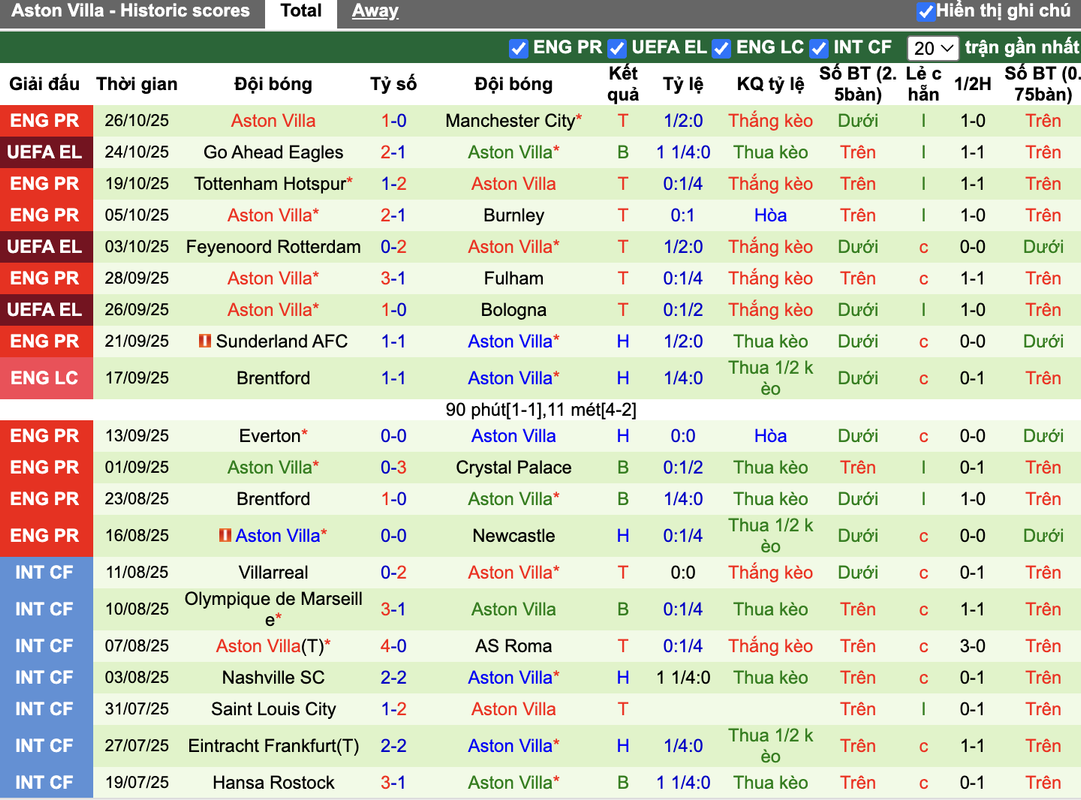Click the ENG LC league label on 17/09/25

(45, 378)
